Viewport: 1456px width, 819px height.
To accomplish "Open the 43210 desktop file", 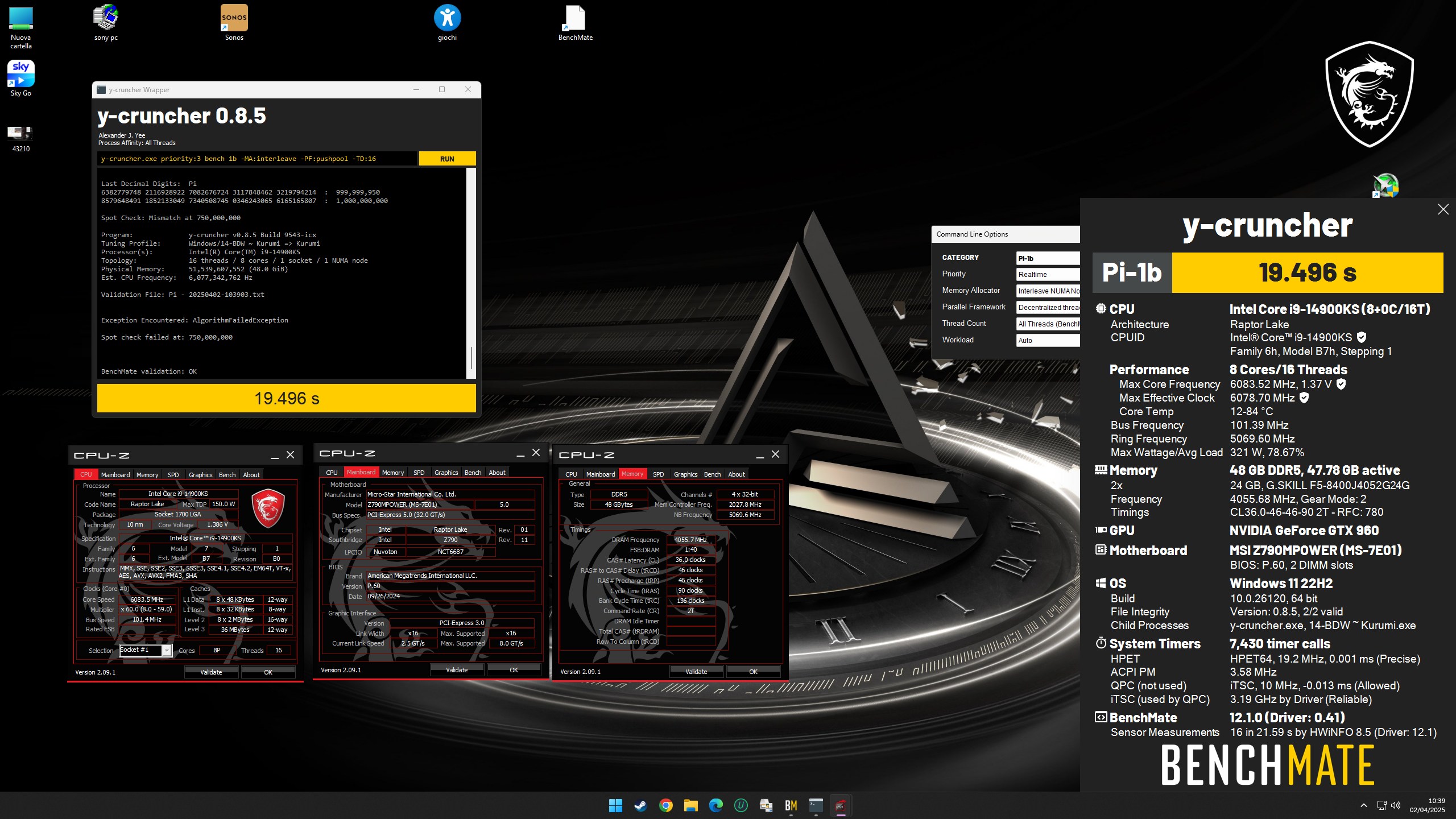I will [21, 138].
